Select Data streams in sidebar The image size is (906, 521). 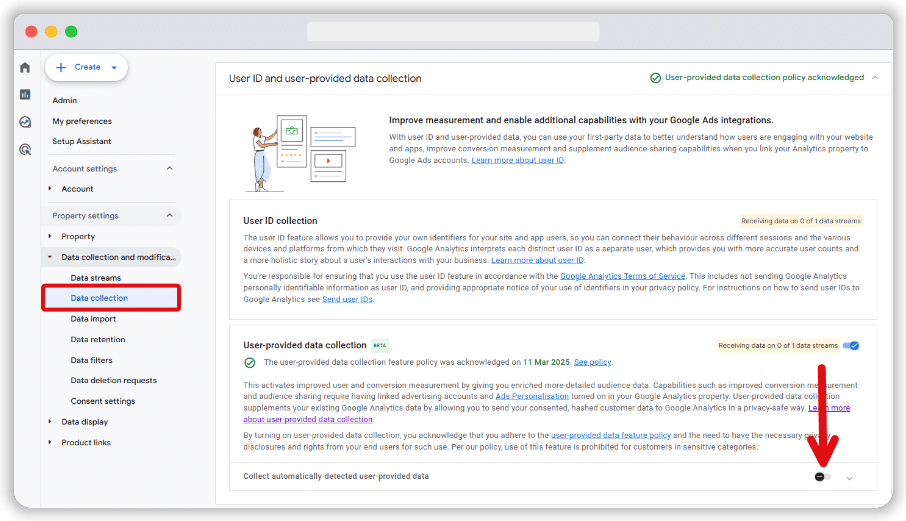click(x=96, y=277)
